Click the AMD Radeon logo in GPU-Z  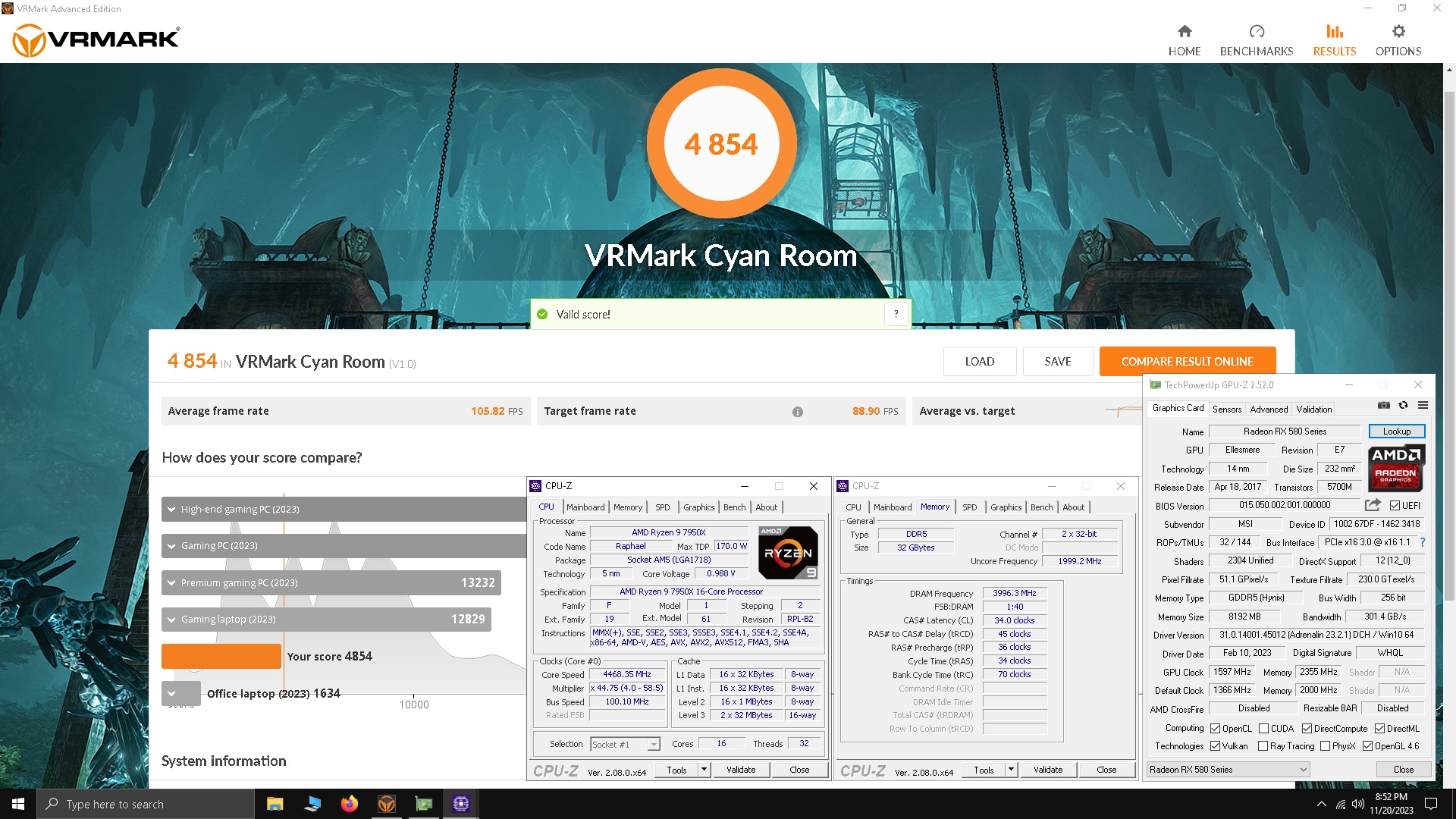1396,468
